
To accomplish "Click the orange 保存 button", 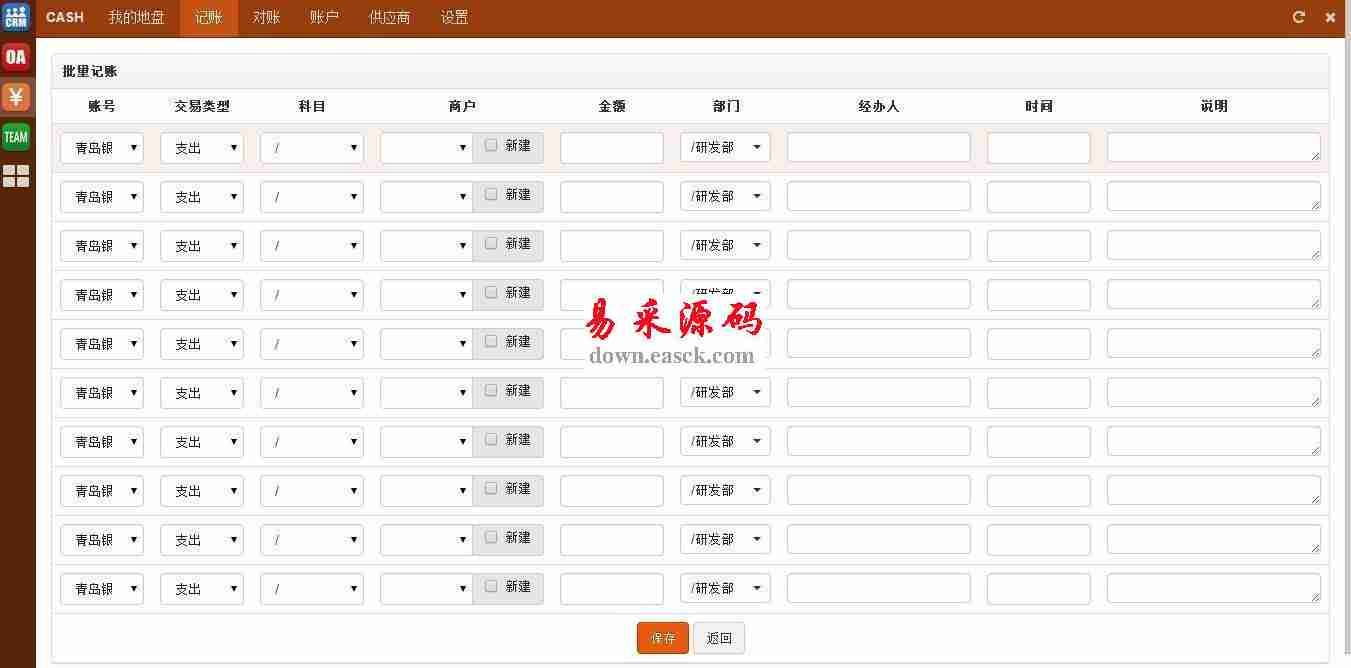I will 662,638.
